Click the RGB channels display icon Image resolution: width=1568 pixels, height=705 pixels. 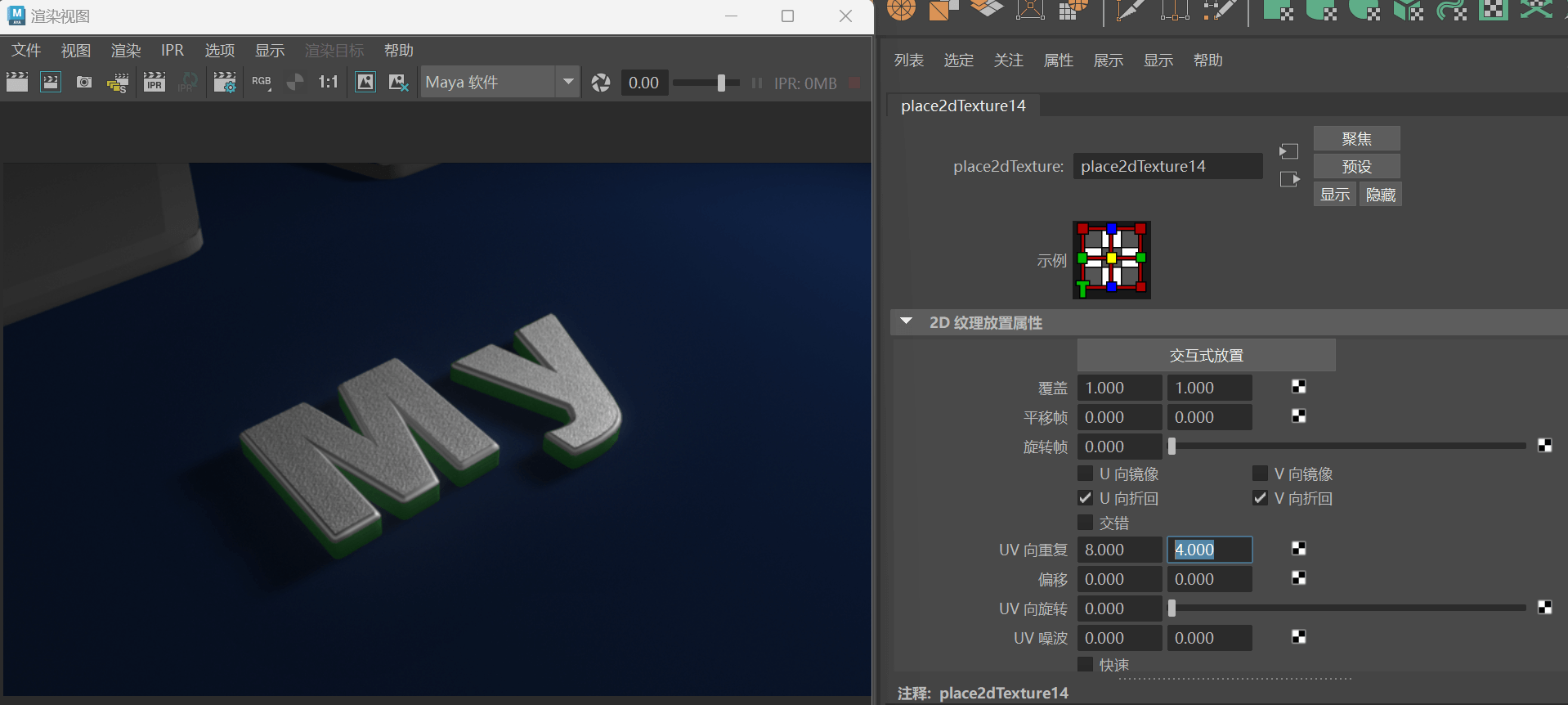[x=262, y=83]
